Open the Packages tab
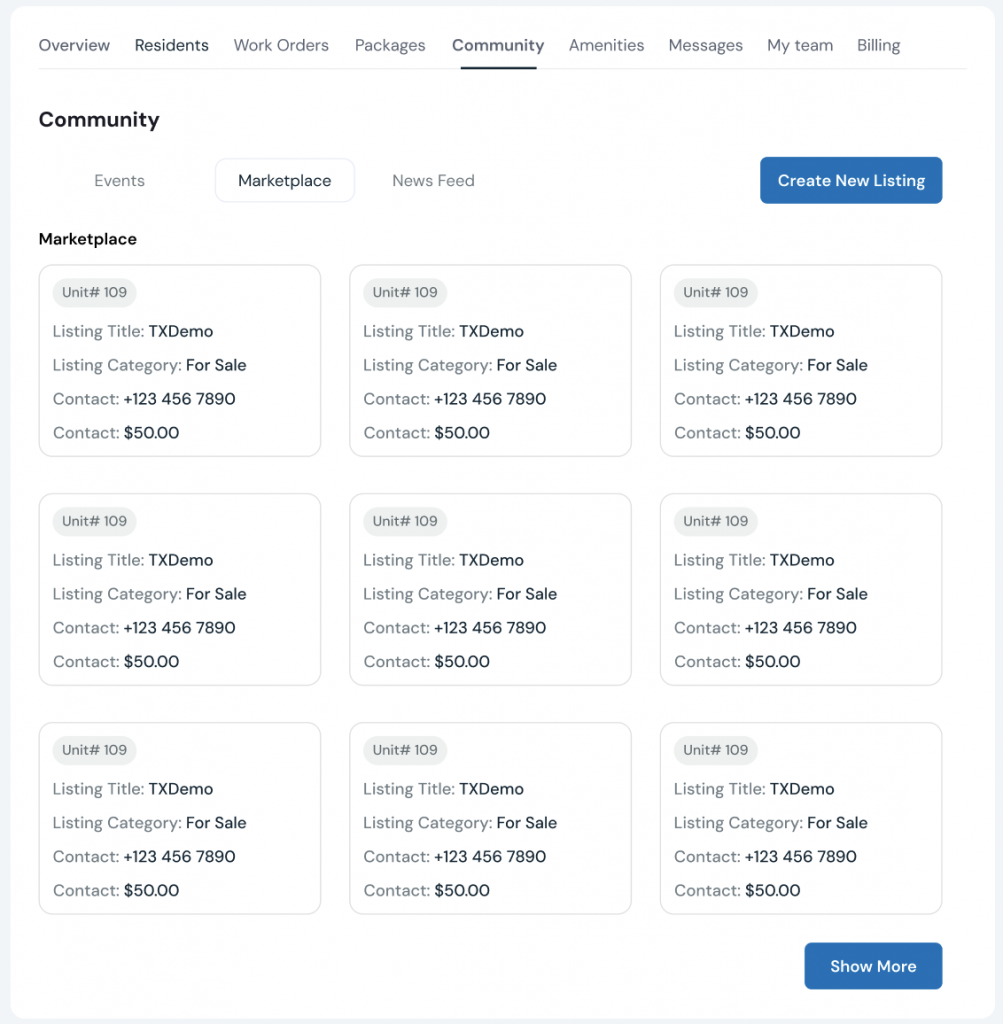The image size is (1003, 1024). 390,45
